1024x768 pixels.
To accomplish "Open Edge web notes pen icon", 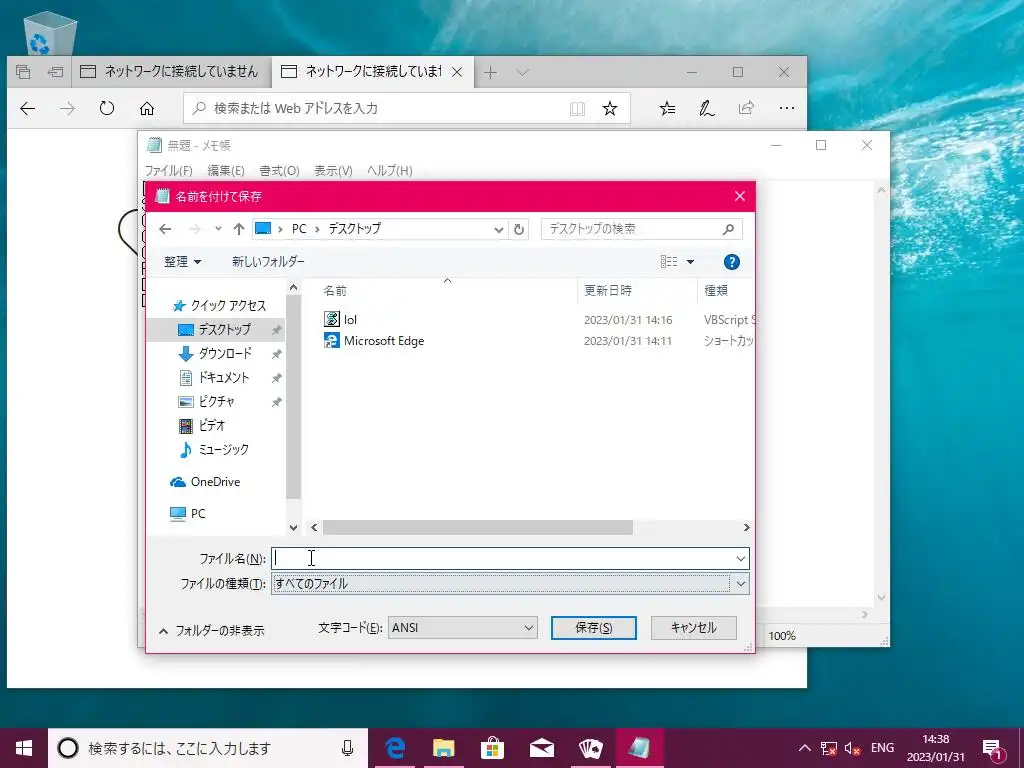I will [707, 108].
